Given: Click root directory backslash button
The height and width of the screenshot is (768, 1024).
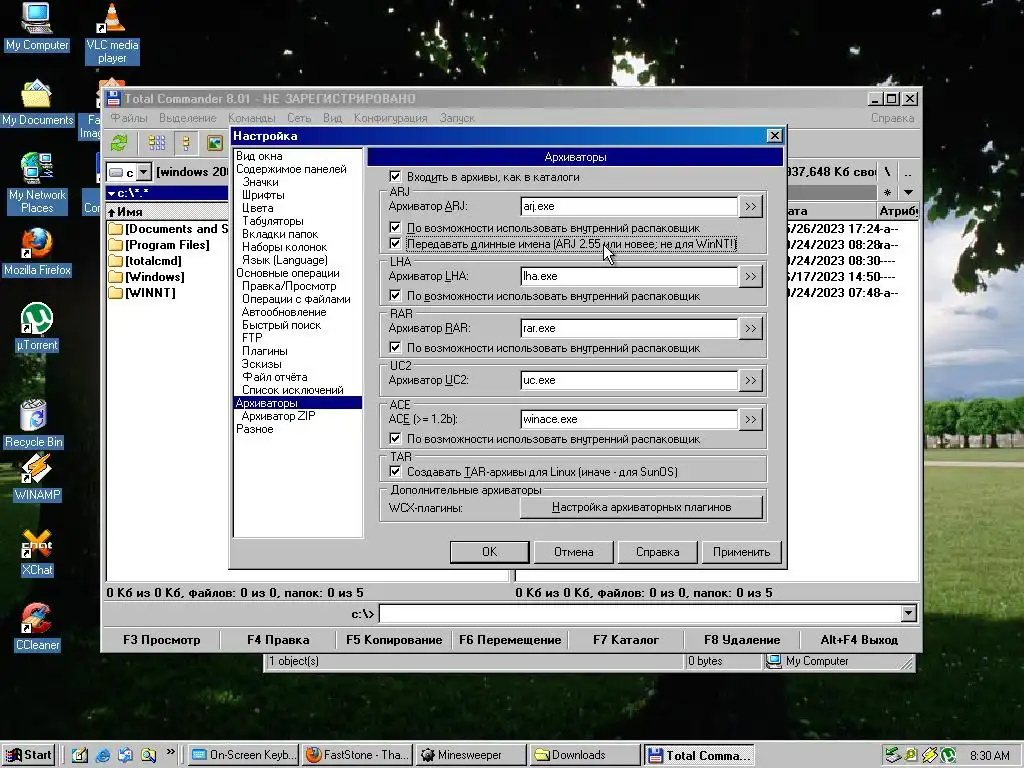Looking at the screenshot, I should (887, 172).
